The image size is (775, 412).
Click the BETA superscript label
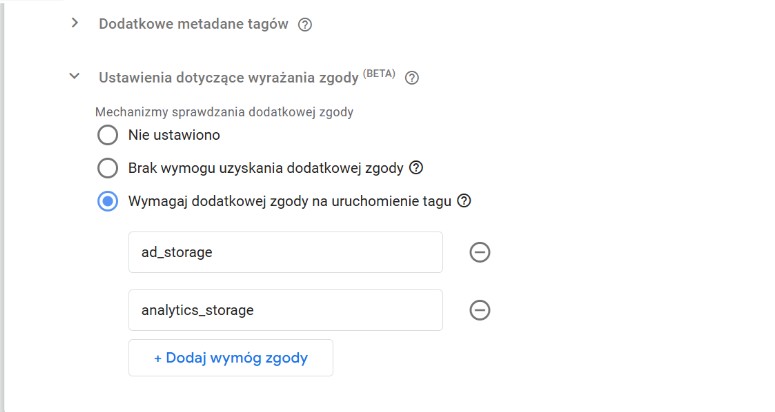(x=379, y=73)
